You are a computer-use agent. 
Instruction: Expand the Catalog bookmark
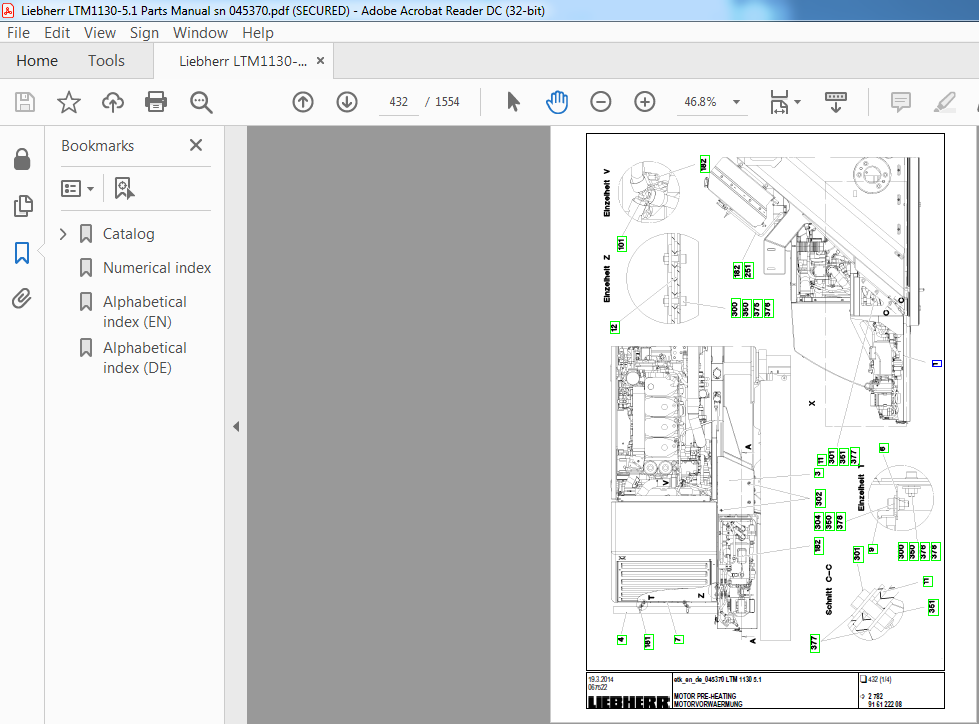(63, 234)
